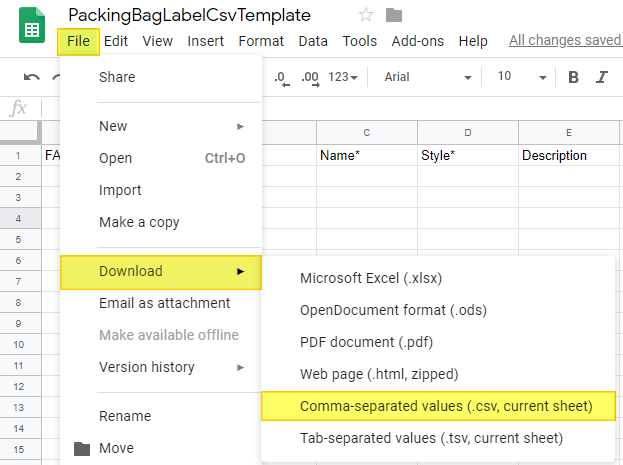This screenshot has width=623, height=465.
Task: Click the formula bar input
Action: tap(332, 108)
